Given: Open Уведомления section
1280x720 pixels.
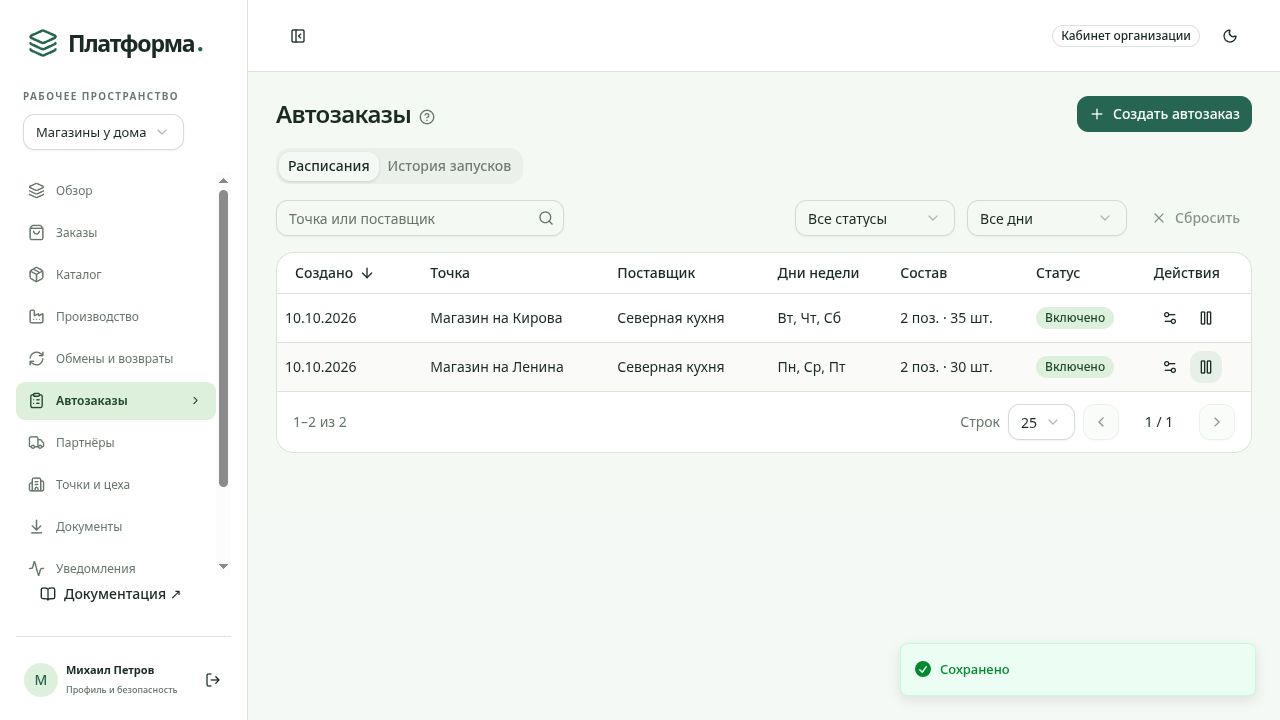Looking at the screenshot, I should point(116,568).
